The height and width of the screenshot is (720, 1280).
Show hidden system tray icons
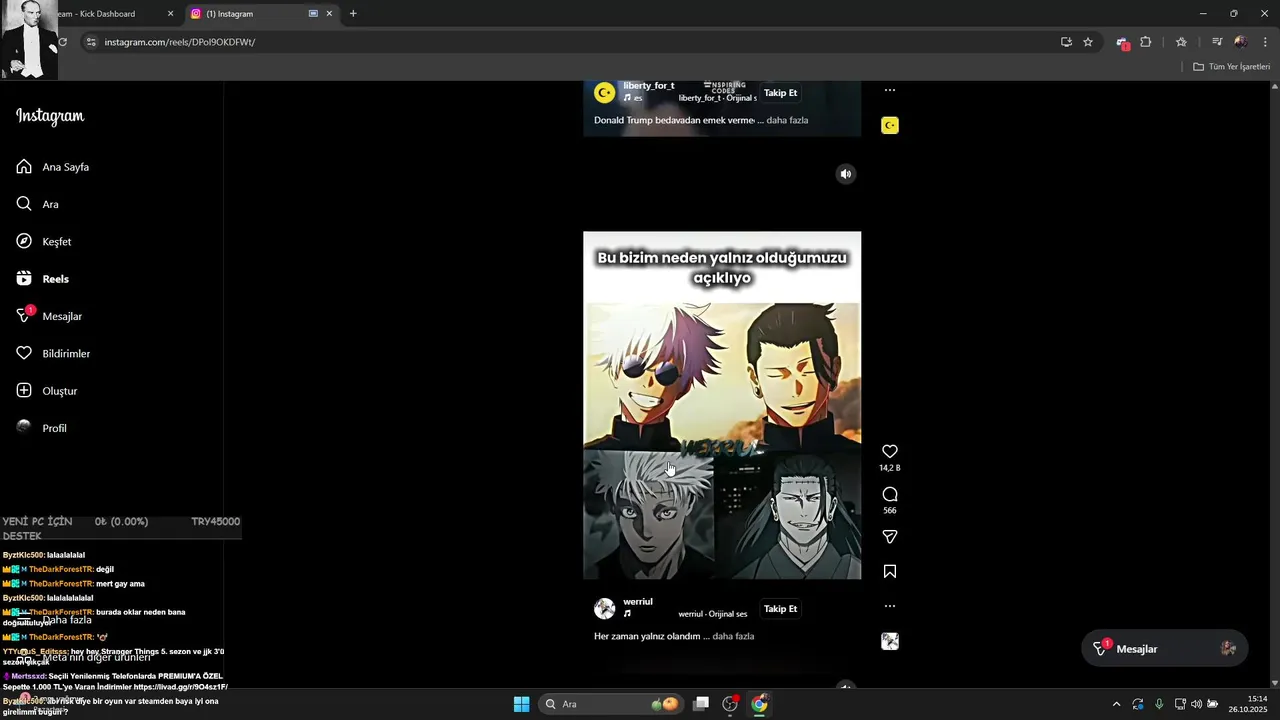pos(1116,704)
